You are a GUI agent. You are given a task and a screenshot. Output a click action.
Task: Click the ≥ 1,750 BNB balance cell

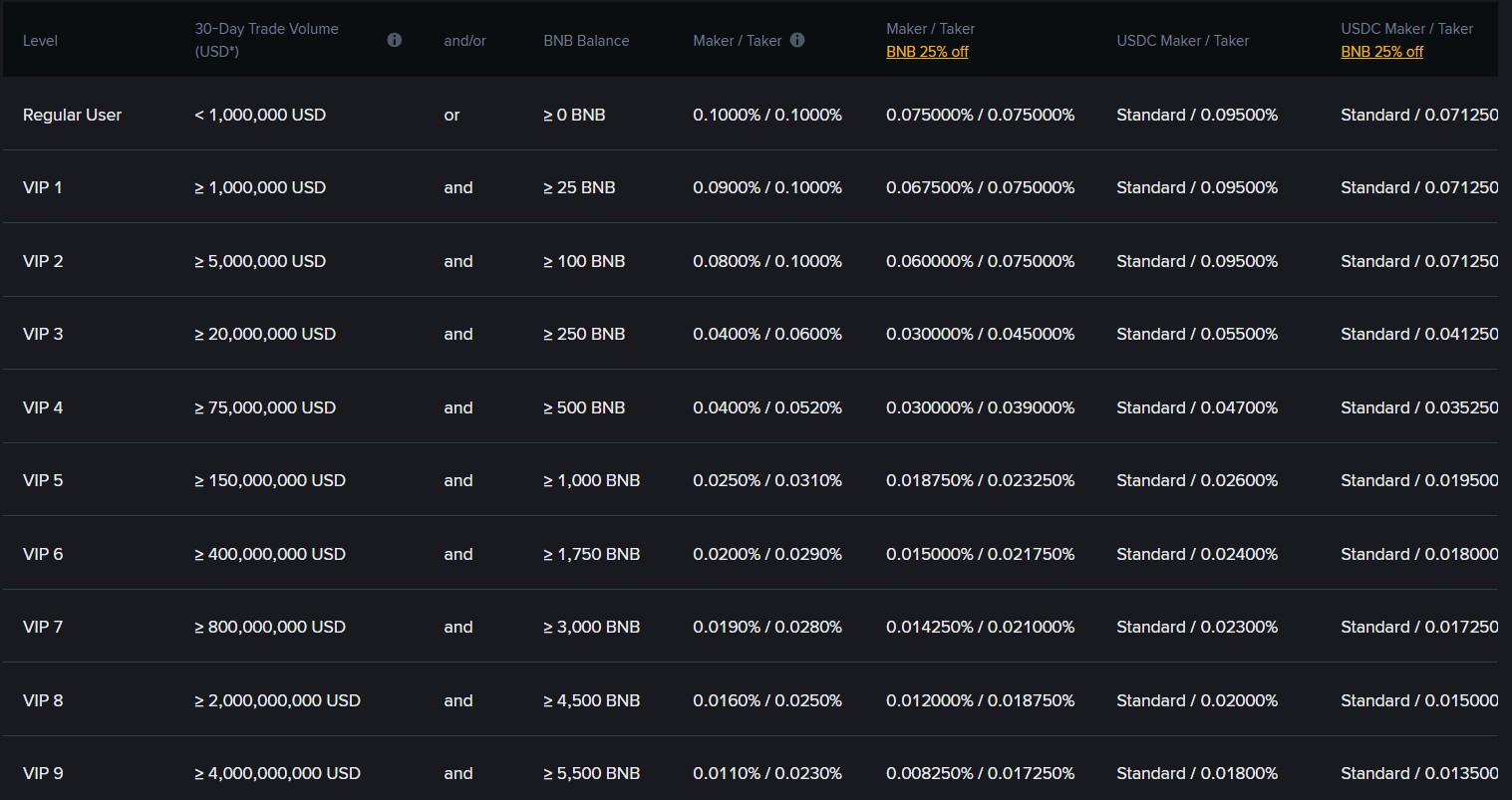[x=592, y=554]
